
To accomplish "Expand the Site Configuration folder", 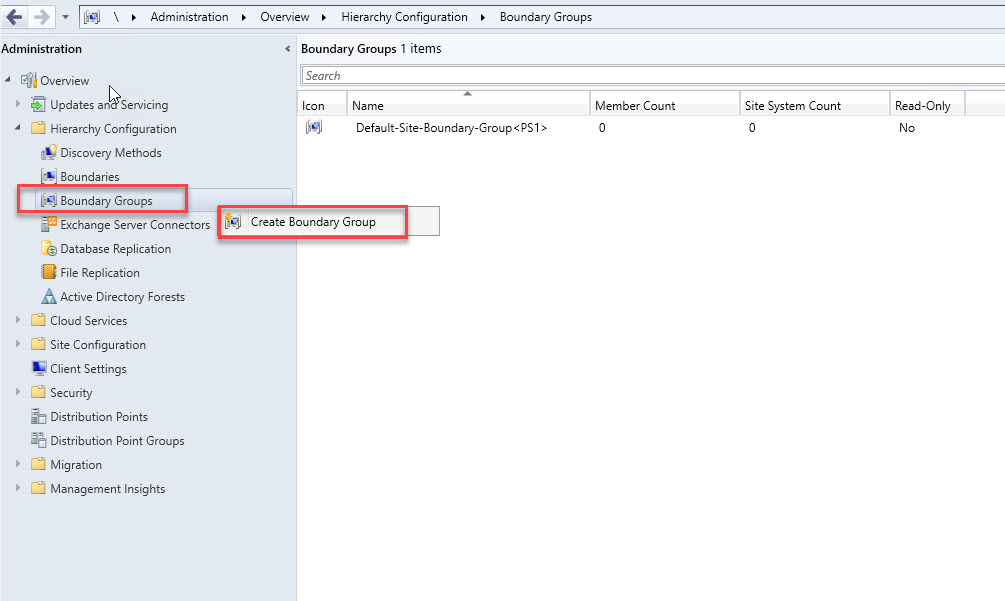I will (x=17, y=345).
